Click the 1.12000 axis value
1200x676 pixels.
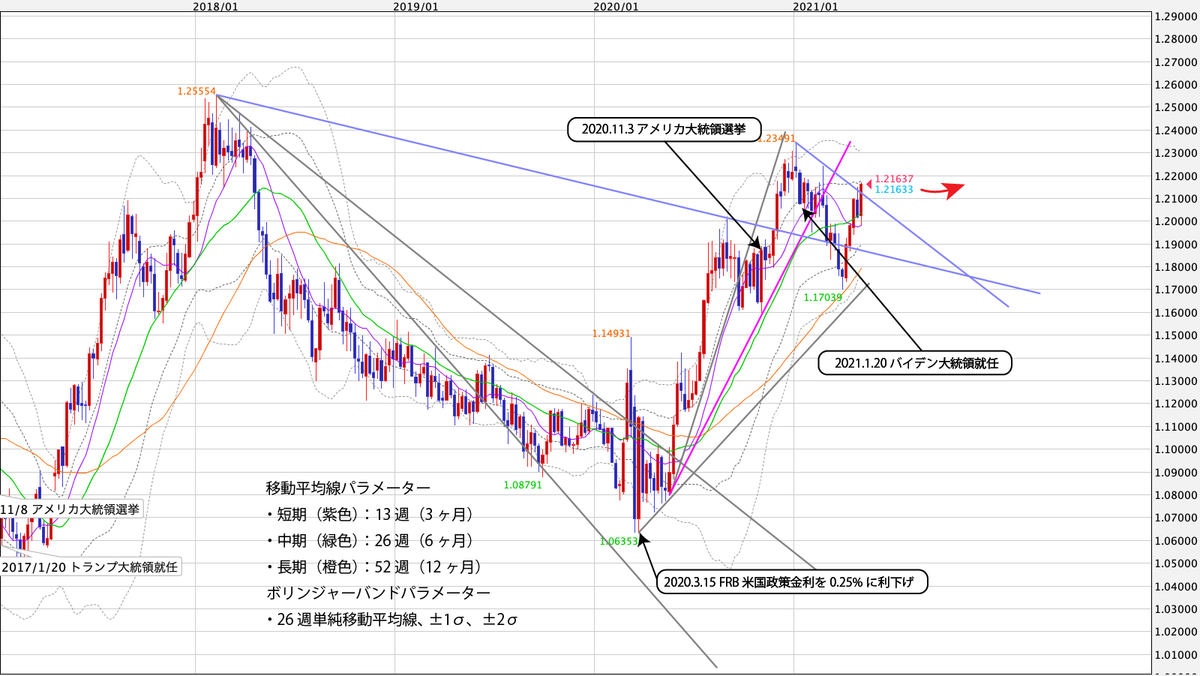tap(1174, 404)
